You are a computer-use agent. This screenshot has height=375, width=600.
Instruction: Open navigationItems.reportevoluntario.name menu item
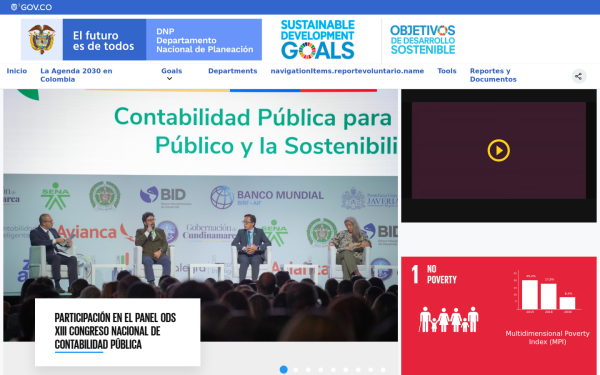pyautogui.click(x=347, y=71)
